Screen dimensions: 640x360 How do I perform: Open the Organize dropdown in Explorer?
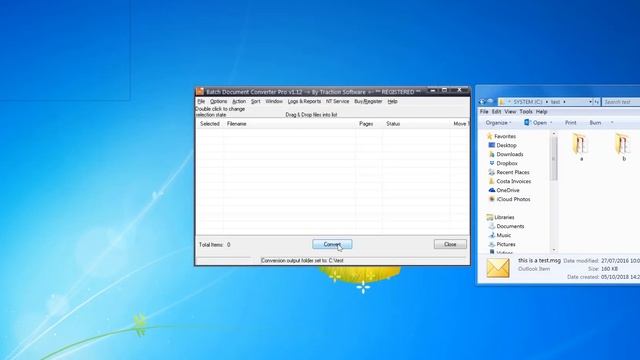498,122
